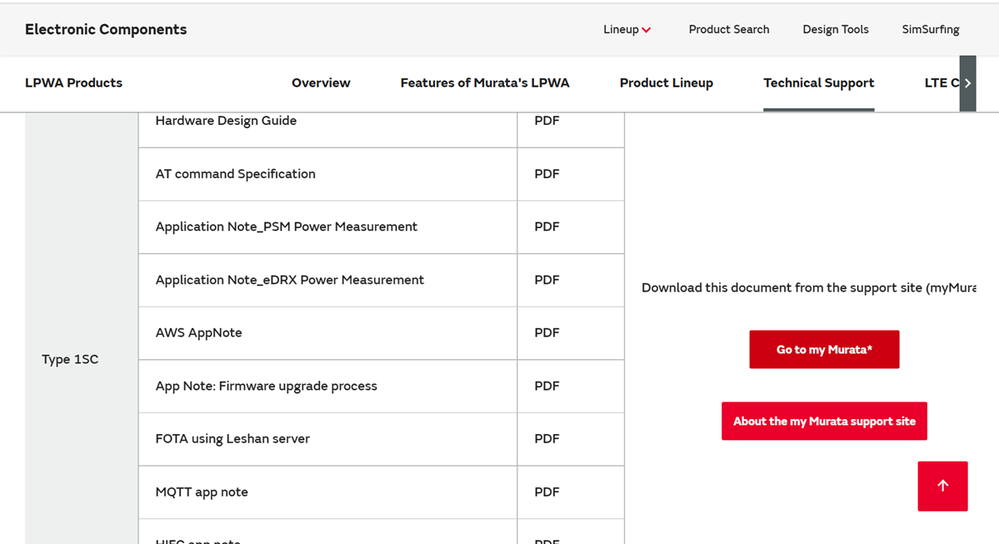Click the Type 1SC category cell
Screen dimensions: 999x544
click(x=82, y=328)
